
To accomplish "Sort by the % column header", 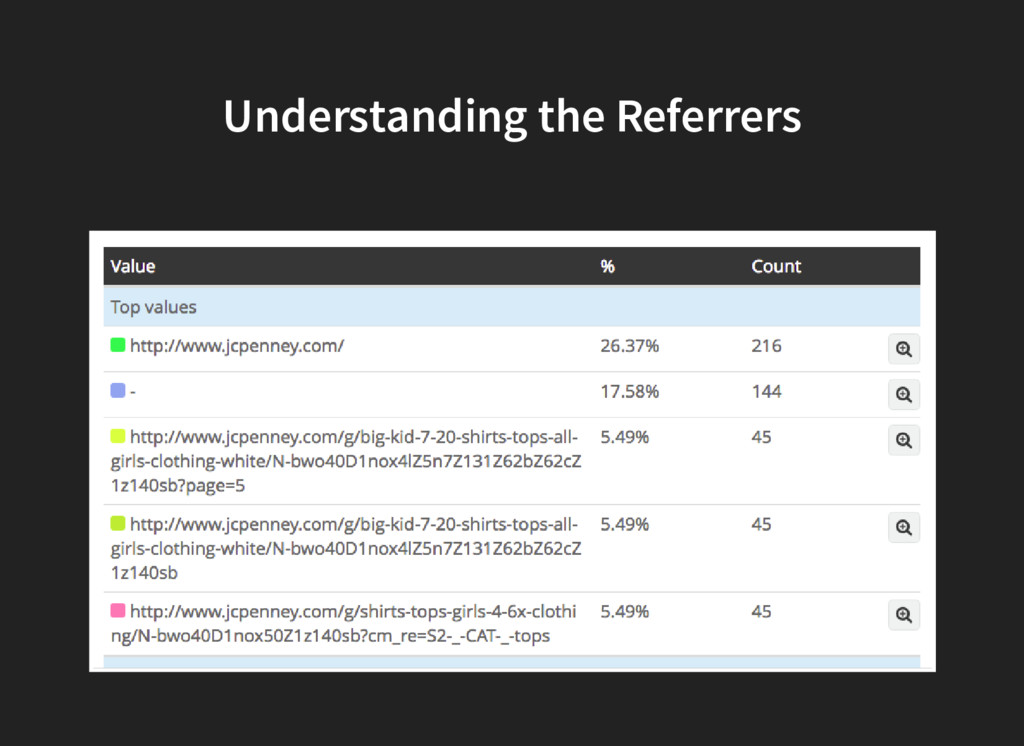I will tap(607, 267).
